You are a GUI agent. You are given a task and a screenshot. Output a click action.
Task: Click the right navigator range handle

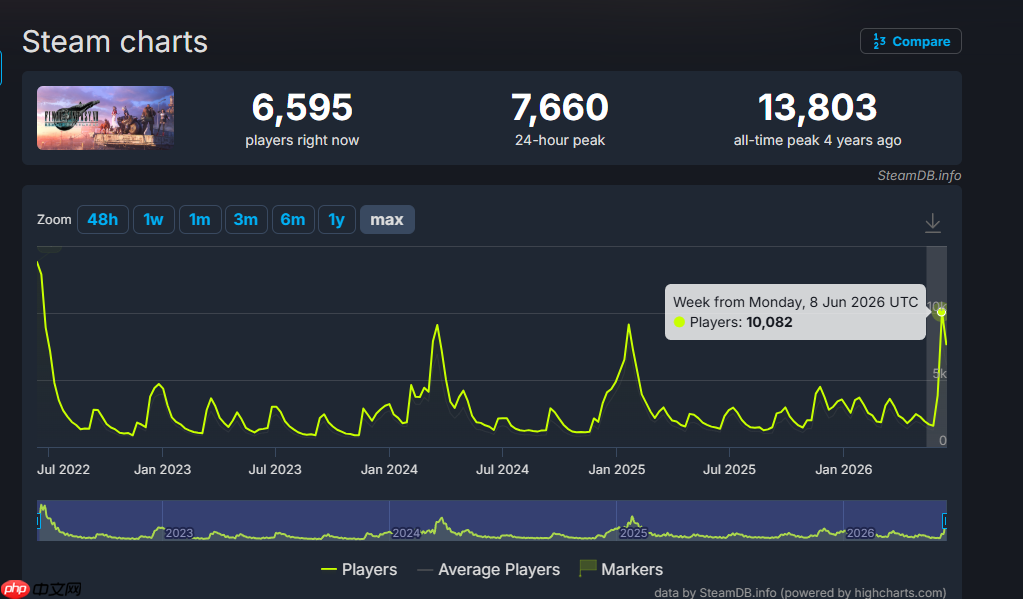point(944,521)
